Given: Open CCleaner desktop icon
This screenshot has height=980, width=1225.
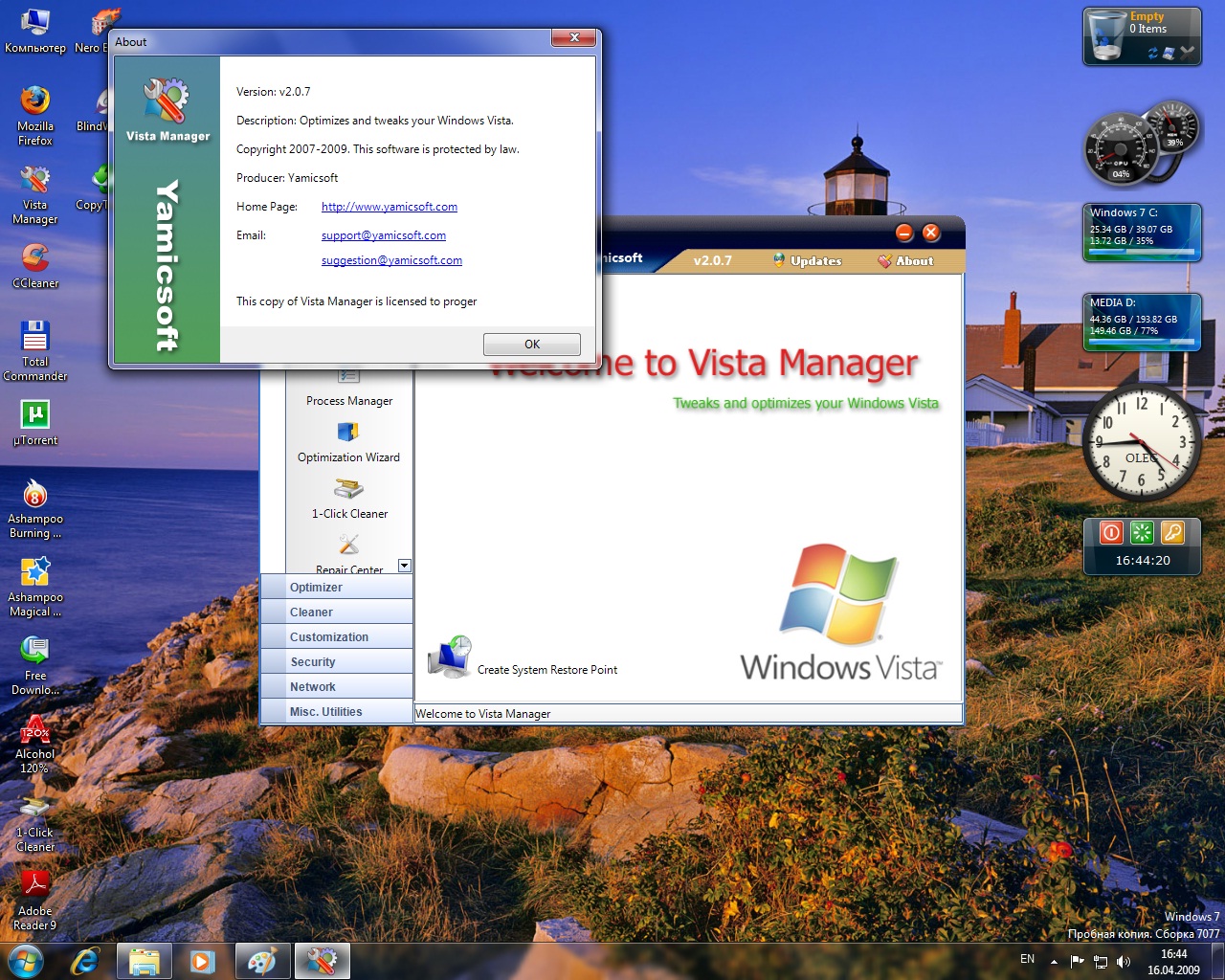Looking at the screenshot, I should (35, 265).
